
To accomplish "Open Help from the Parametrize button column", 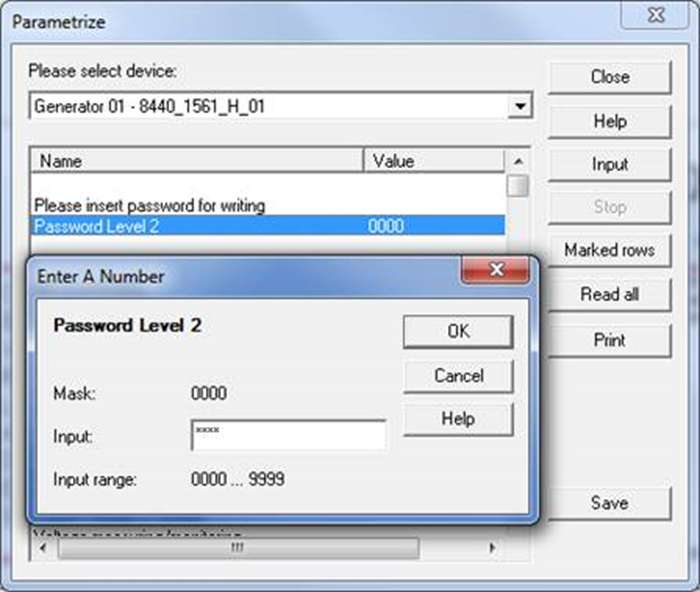I will (609, 121).
